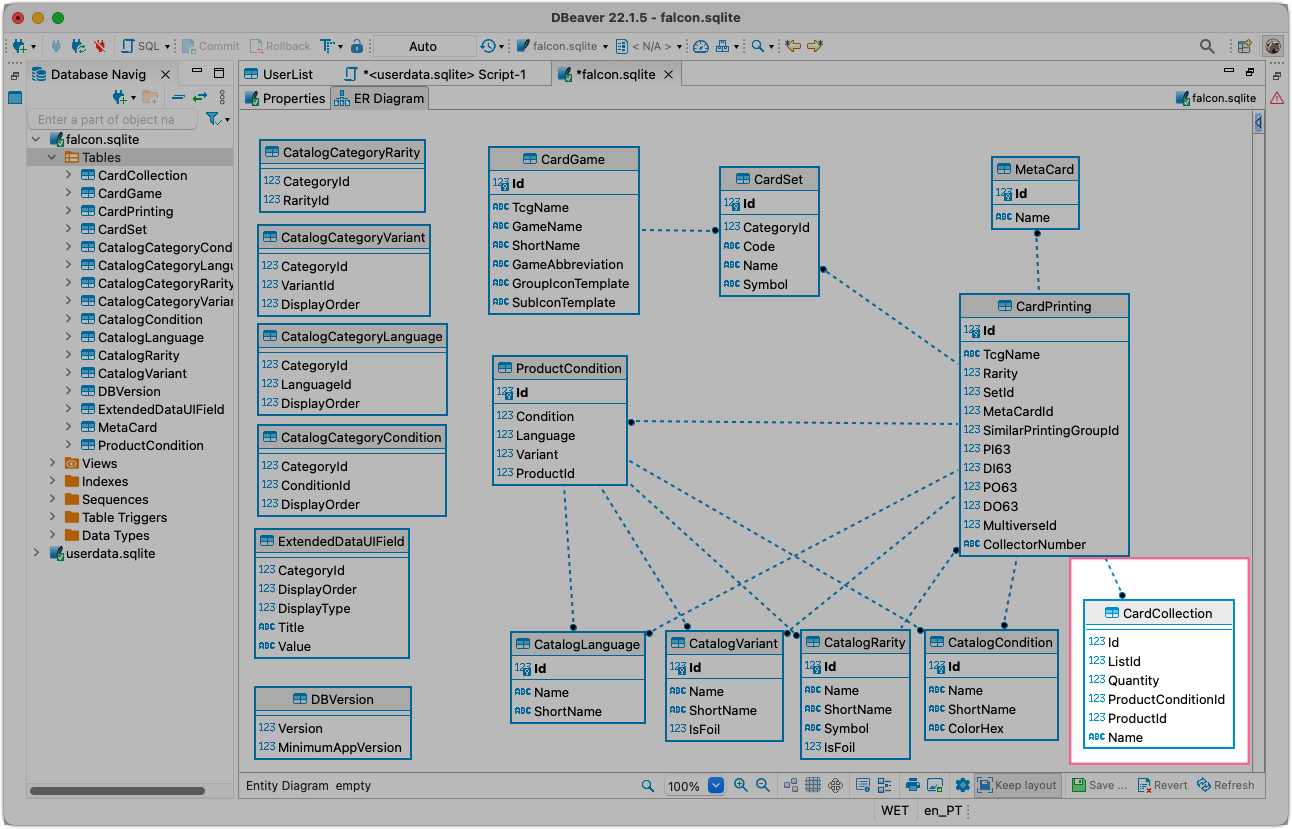Click the CardCollection entity header in diagram
This screenshot has width=1292, height=829.
[x=1159, y=613]
